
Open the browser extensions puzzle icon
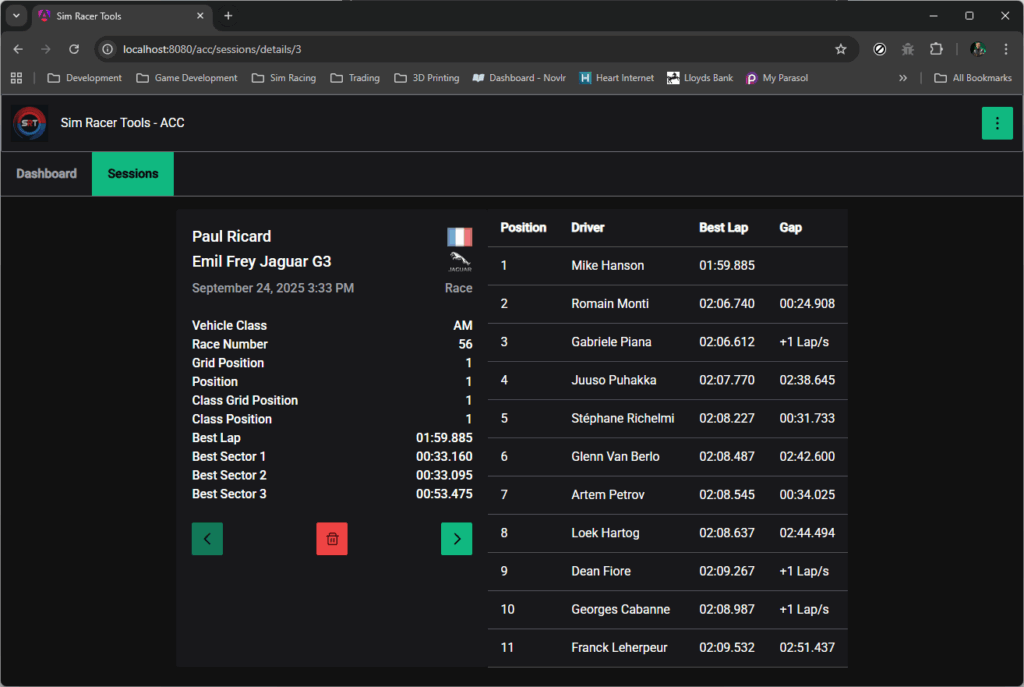(x=936, y=49)
